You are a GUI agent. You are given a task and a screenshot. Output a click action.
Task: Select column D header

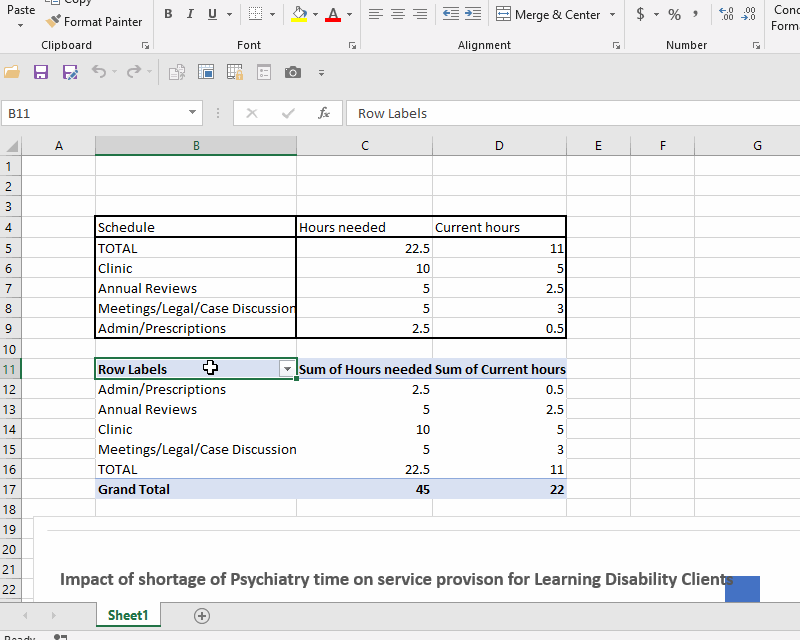tap(499, 146)
